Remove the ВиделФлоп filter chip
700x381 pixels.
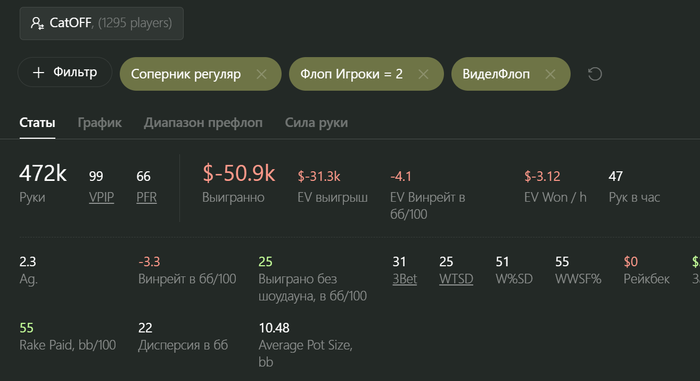coord(550,74)
